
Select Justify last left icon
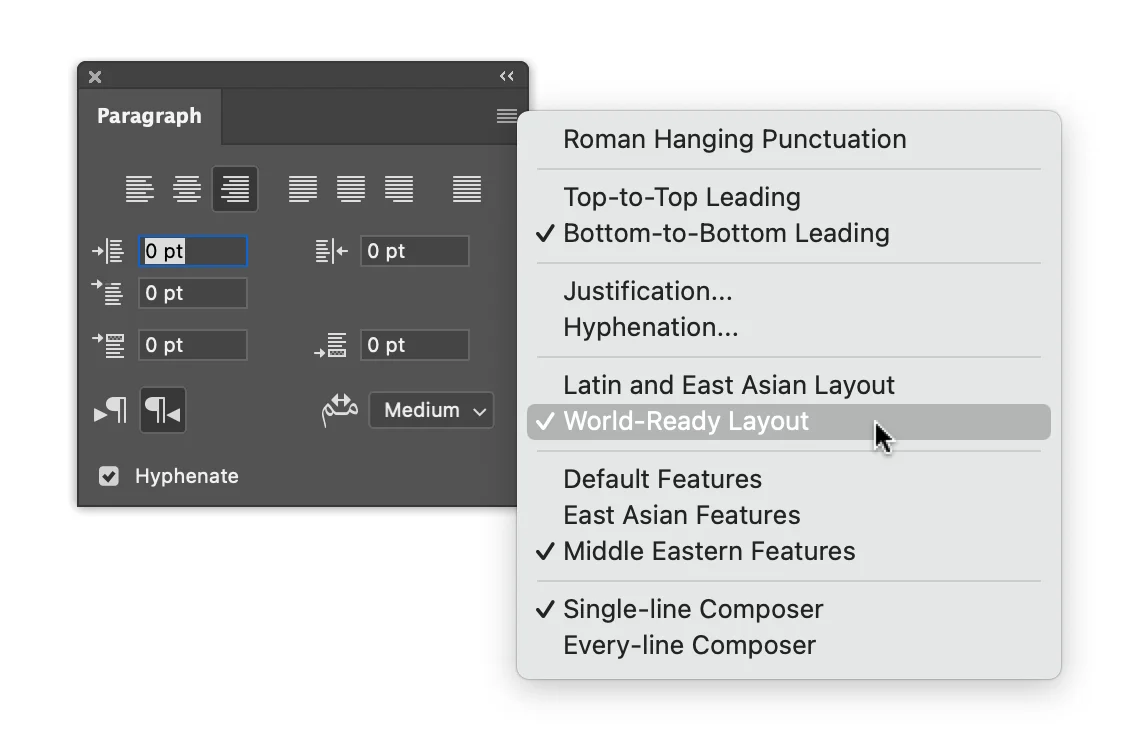click(x=303, y=189)
